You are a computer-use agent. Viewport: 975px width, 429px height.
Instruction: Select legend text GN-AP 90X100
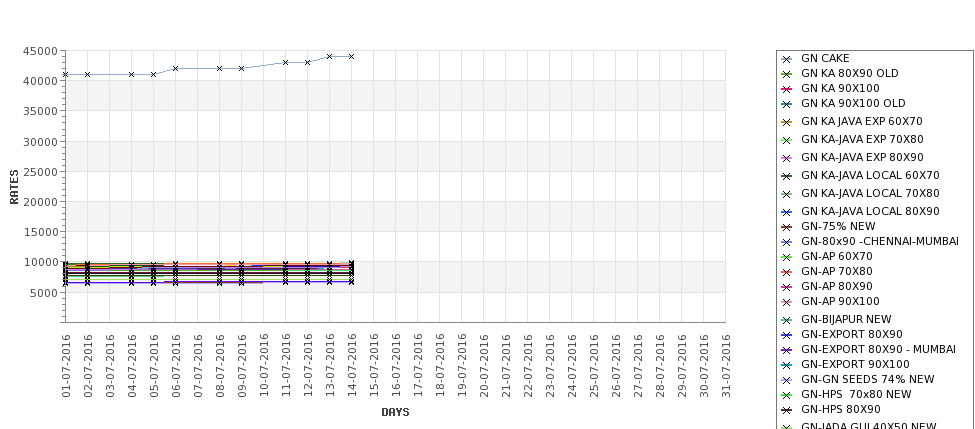(x=840, y=301)
